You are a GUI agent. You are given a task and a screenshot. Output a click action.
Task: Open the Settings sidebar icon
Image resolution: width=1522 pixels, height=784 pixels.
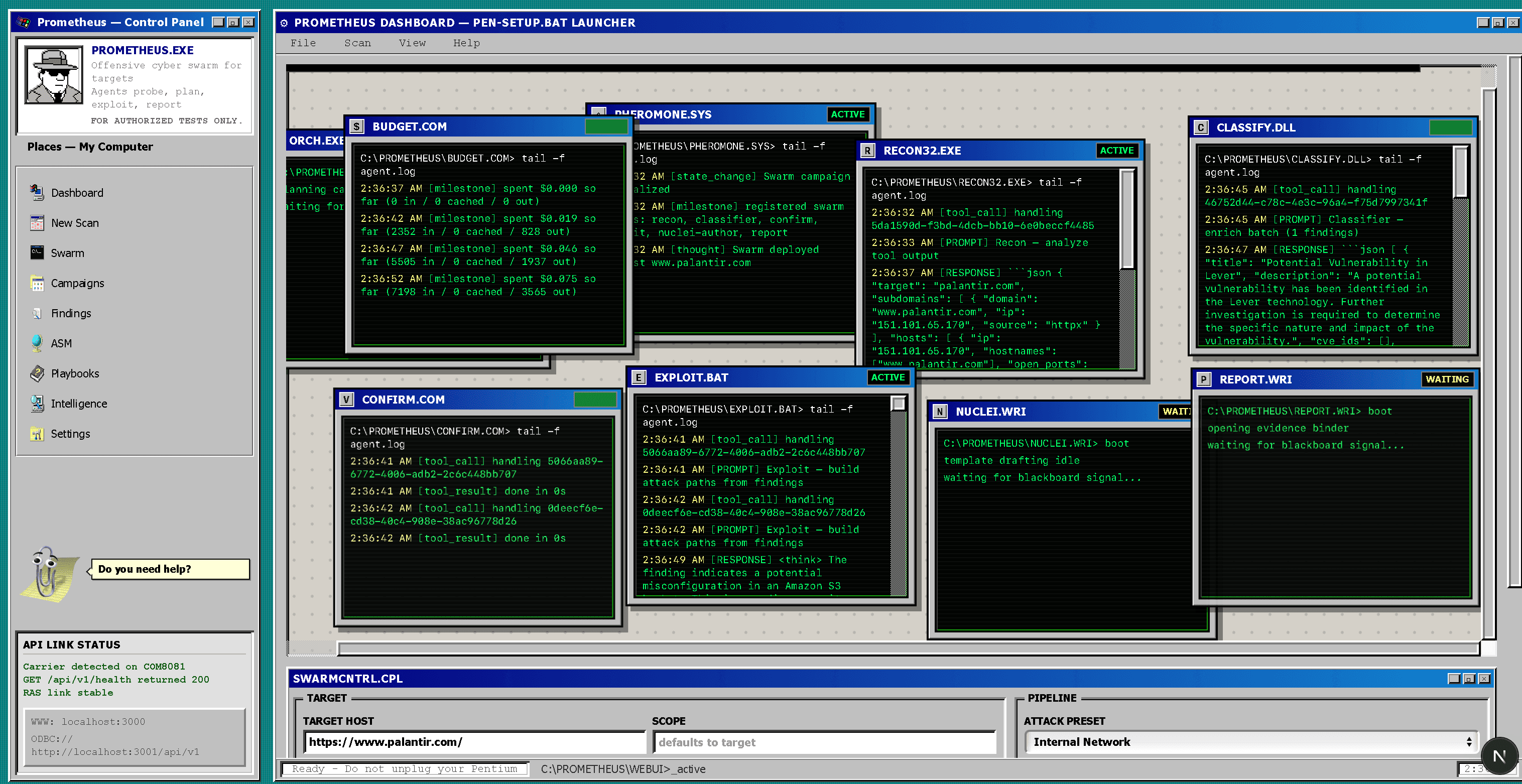coord(37,434)
